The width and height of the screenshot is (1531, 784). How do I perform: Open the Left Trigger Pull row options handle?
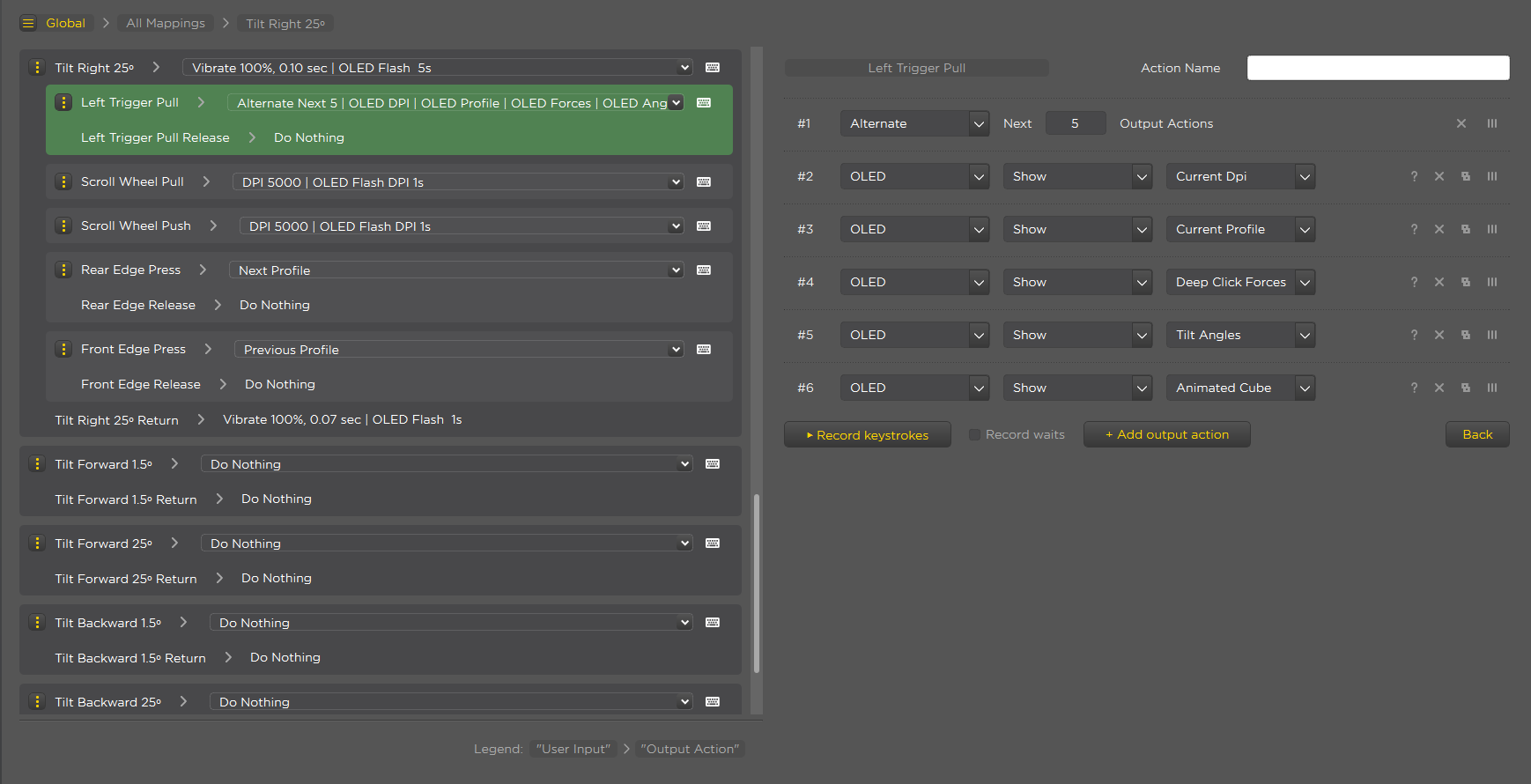(63, 102)
